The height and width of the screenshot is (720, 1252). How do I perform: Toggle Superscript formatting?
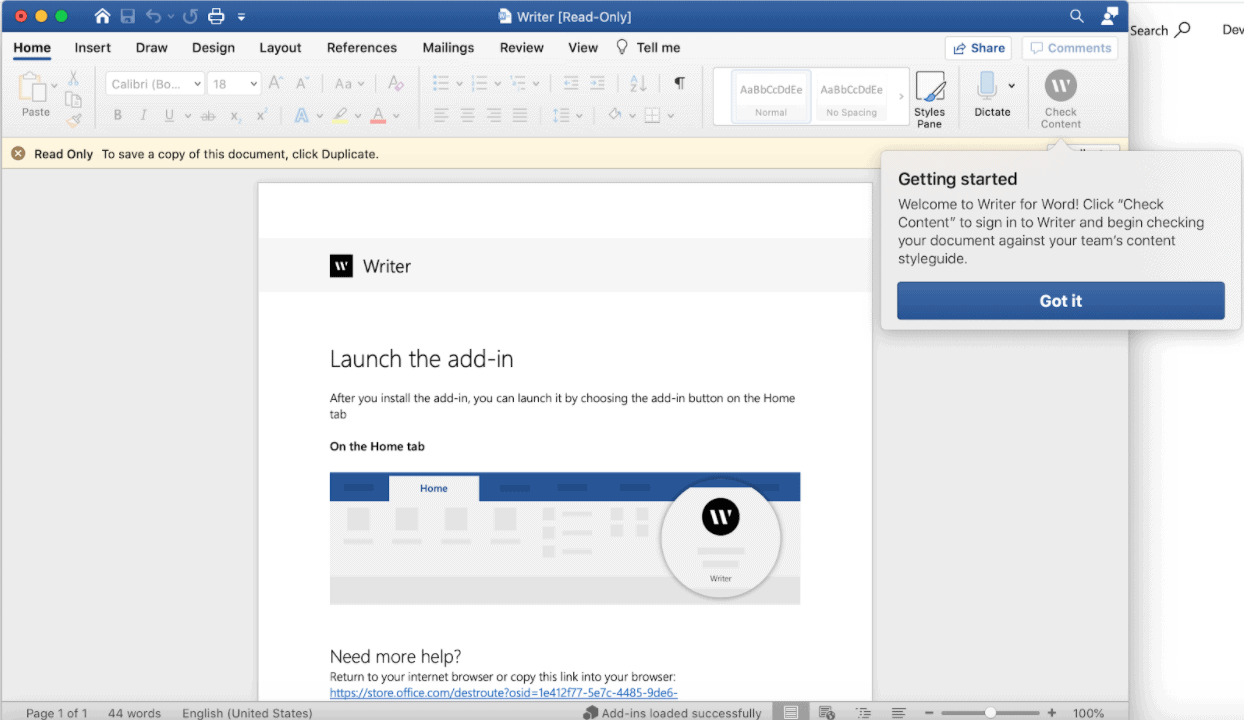(x=261, y=116)
